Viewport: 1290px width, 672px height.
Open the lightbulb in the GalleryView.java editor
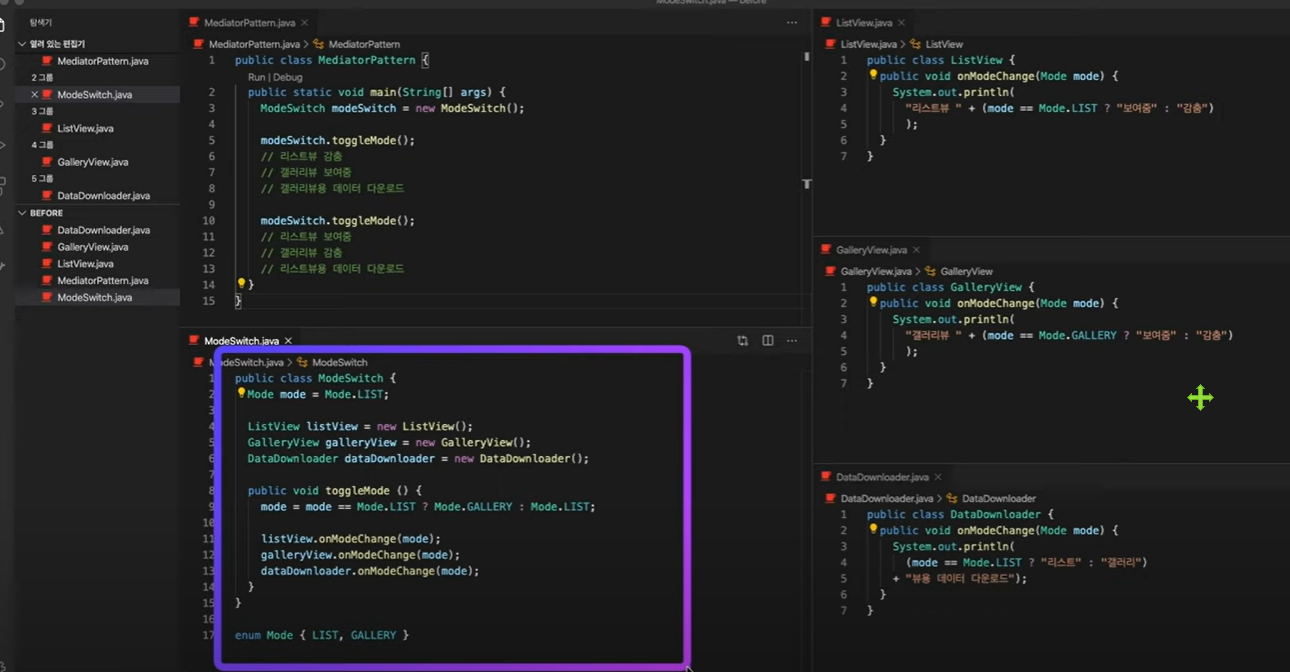pos(873,302)
